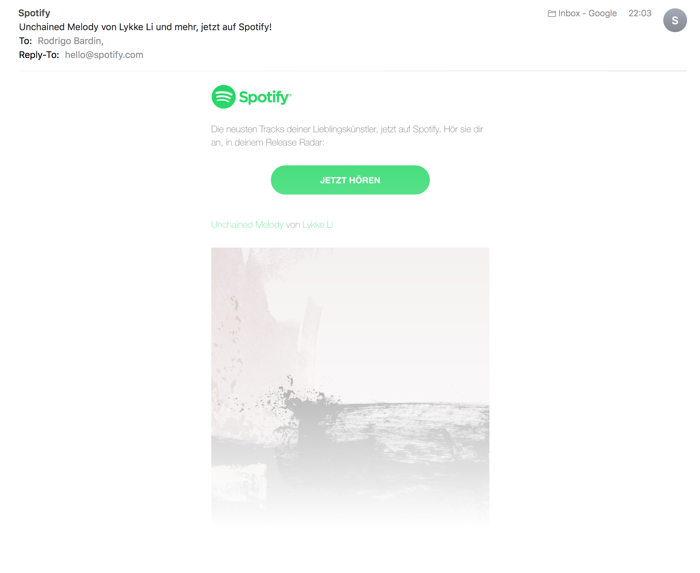
Task: Click the email subject line about Lykke Li
Action: (x=145, y=27)
